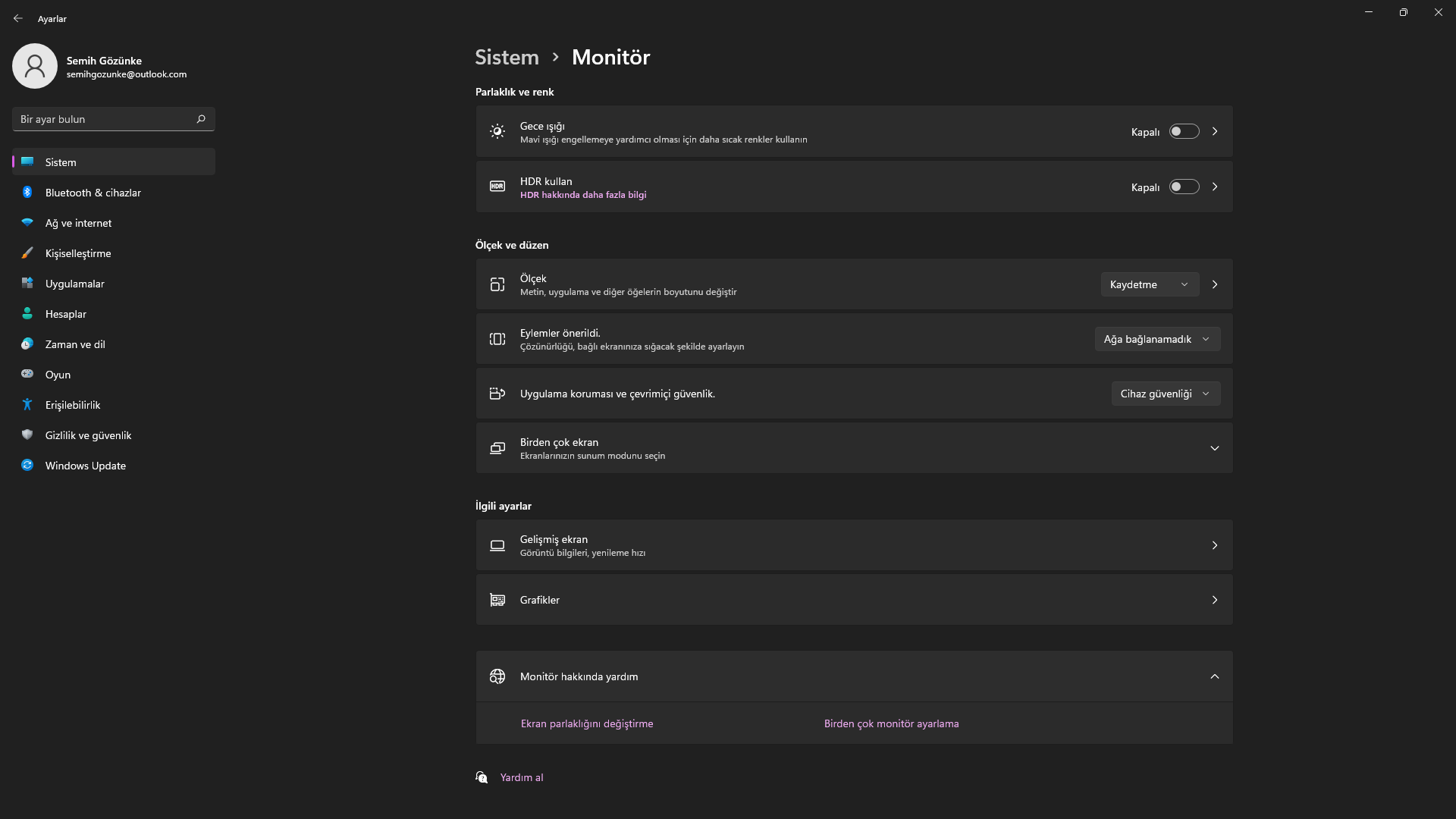Viewport: 1456px width, 819px height.
Task: Click the Grafikler graphics card icon
Action: coord(497,600)
